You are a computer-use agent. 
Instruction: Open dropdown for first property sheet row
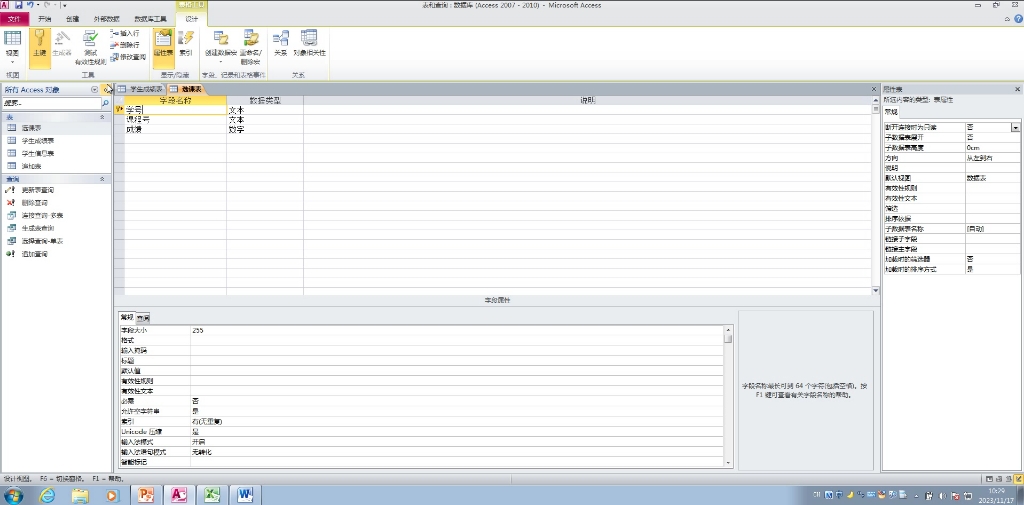point(1016,127)
